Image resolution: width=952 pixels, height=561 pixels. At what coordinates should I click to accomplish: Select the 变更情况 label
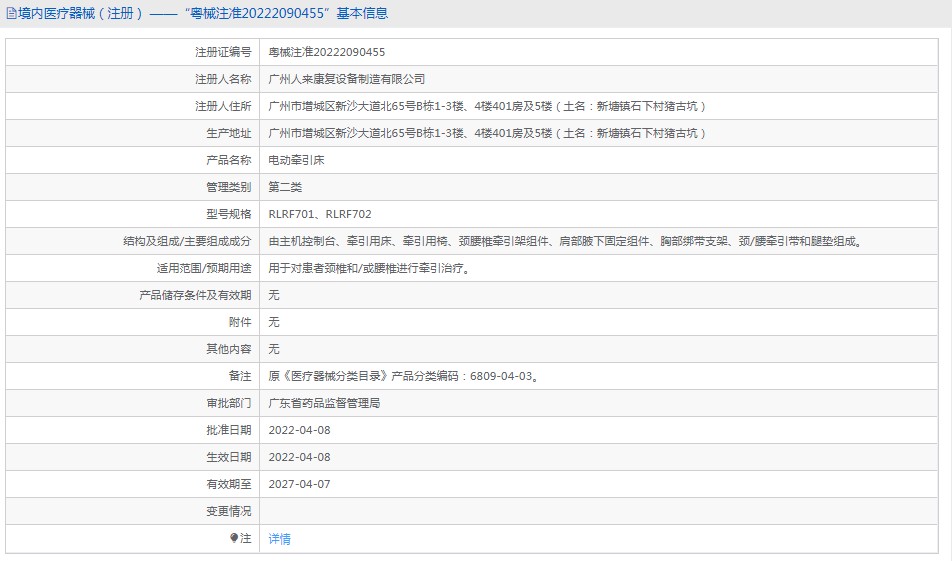(x=228, y=511)
